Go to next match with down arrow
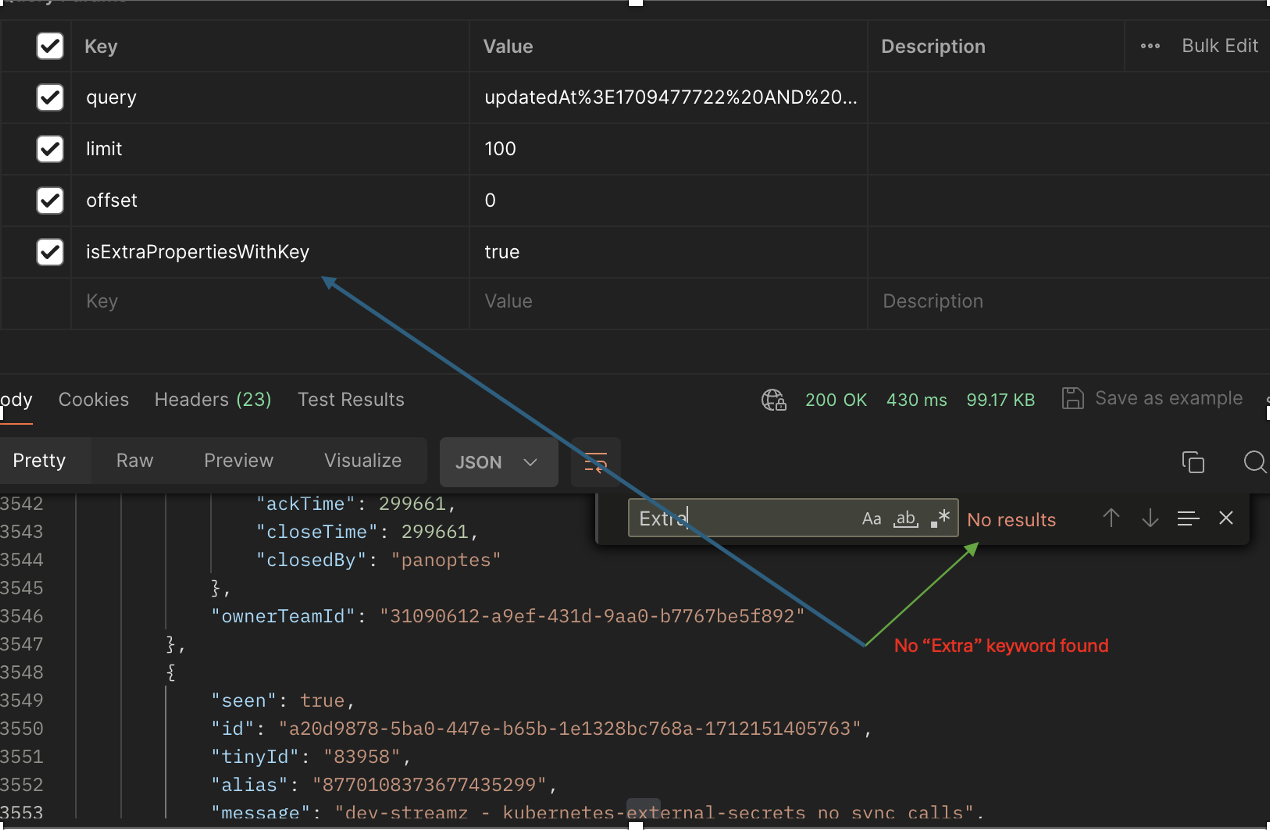The width and height of the screenshot is (1270, 830). pyautogui.click(x=1150, y=518)
